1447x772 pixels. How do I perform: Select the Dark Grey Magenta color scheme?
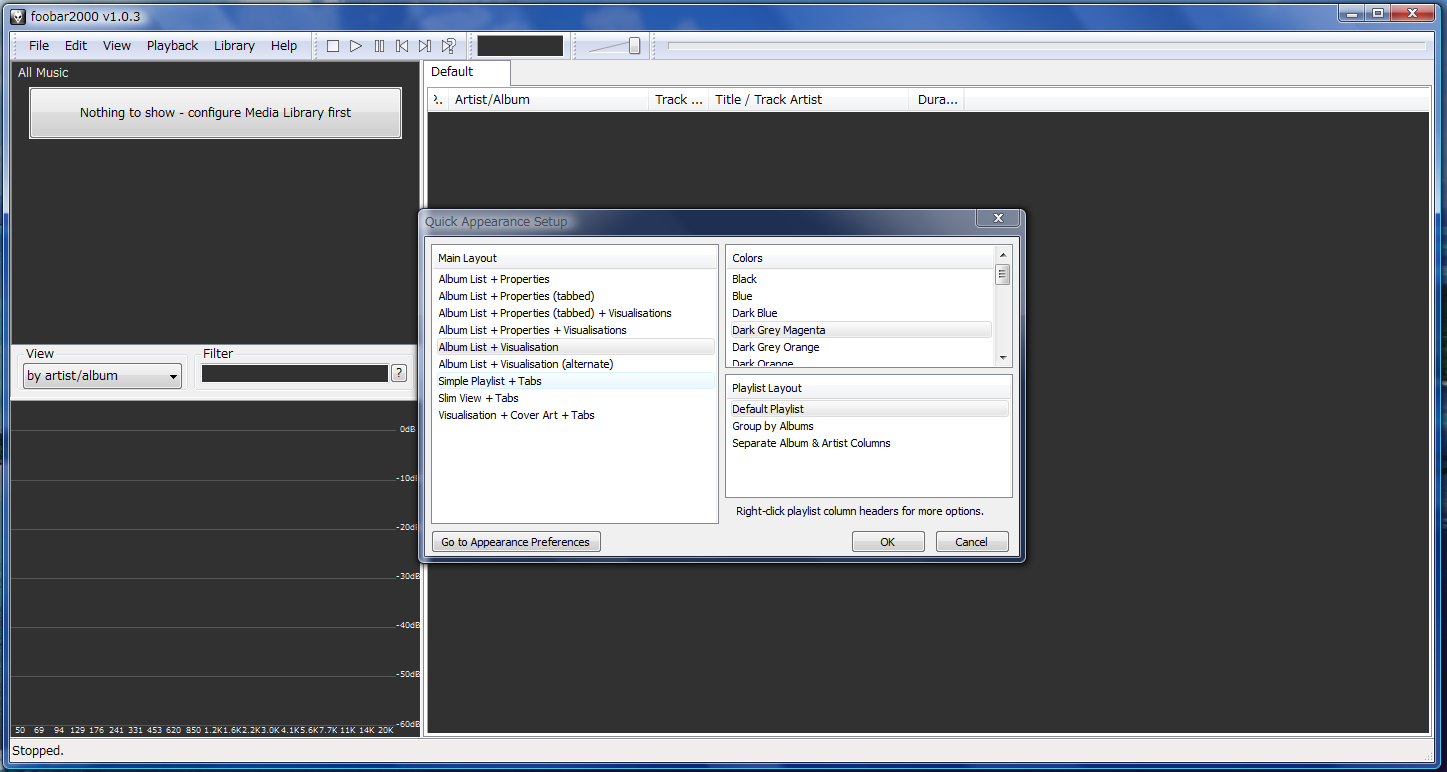pyautogui.click(x=860, y=330)
